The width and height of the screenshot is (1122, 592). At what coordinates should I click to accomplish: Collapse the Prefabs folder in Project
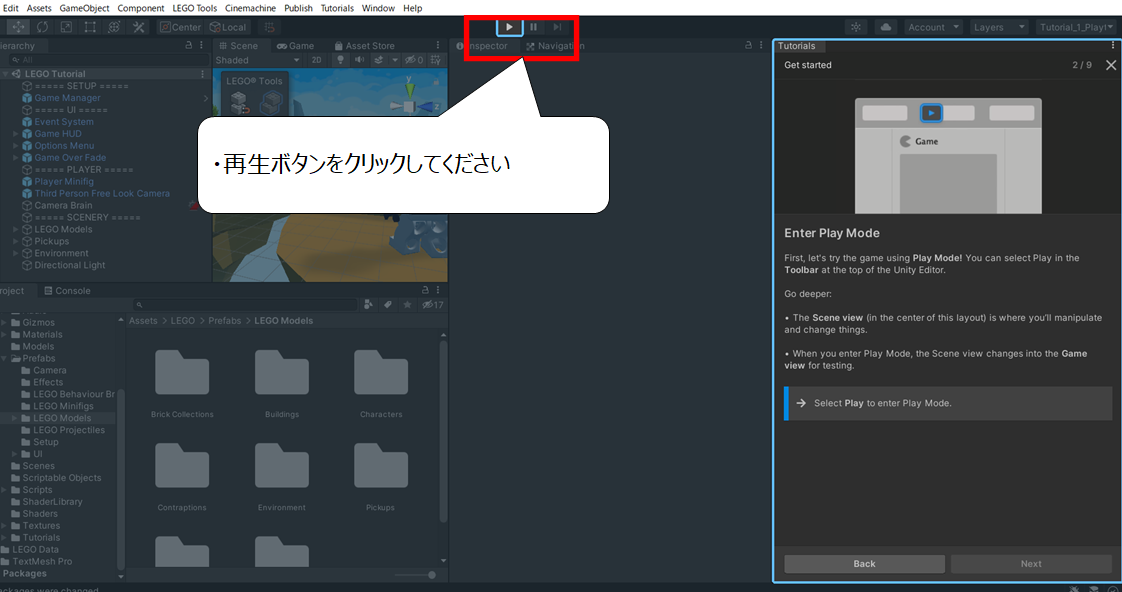coord(4,359)
